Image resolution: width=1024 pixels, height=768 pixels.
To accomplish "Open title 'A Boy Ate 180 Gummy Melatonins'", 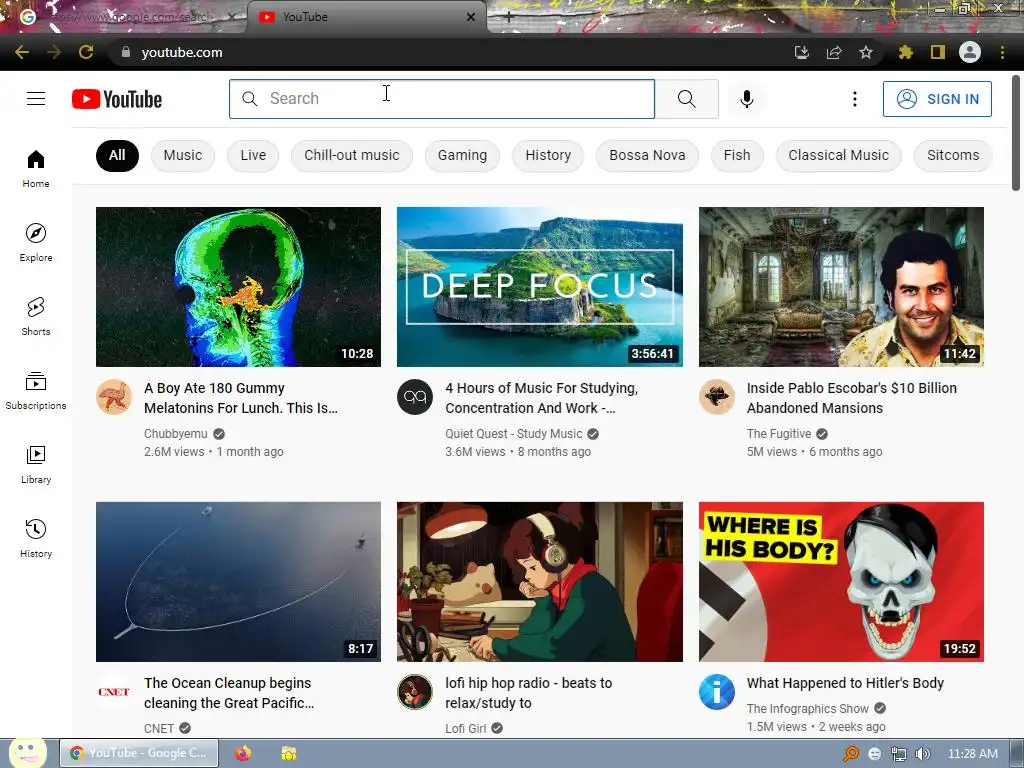I will pos(241,398).
